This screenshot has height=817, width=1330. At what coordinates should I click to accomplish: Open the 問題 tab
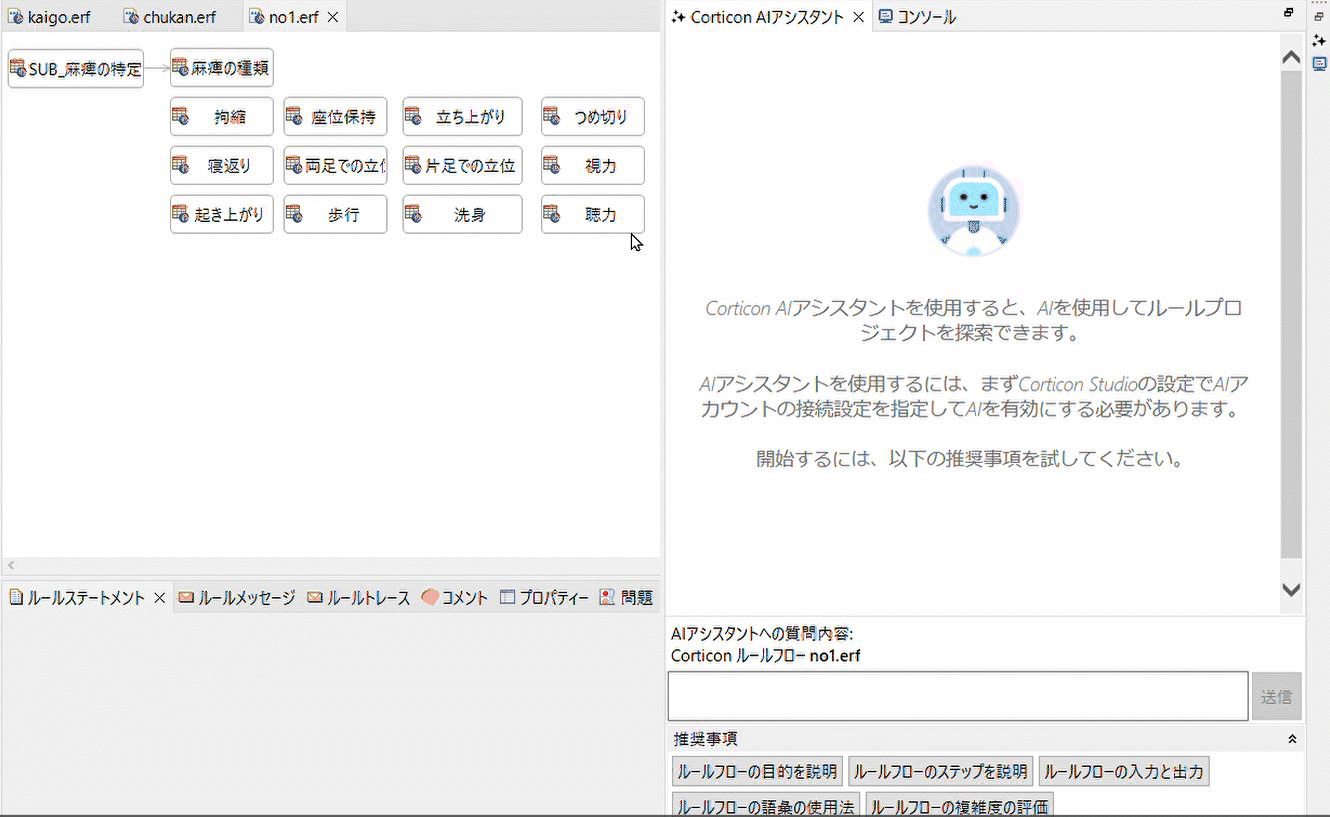point(627,598)
